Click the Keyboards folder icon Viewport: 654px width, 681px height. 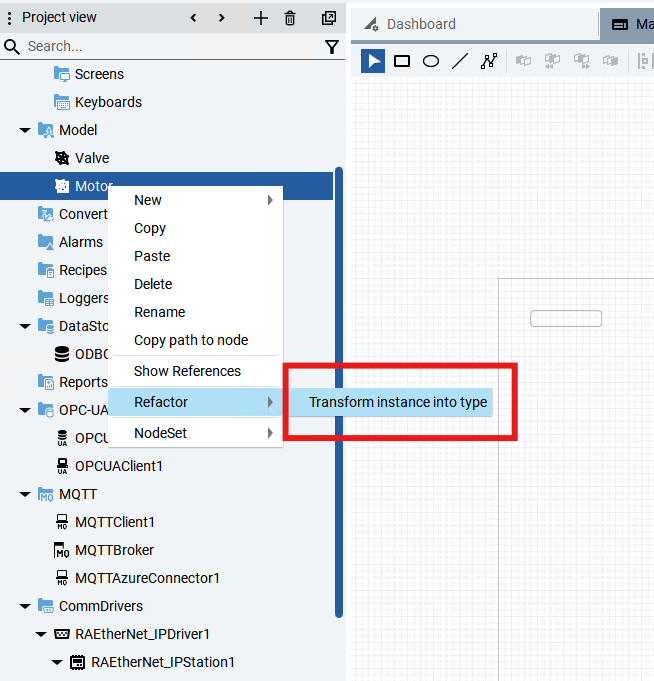click(62, 102)
